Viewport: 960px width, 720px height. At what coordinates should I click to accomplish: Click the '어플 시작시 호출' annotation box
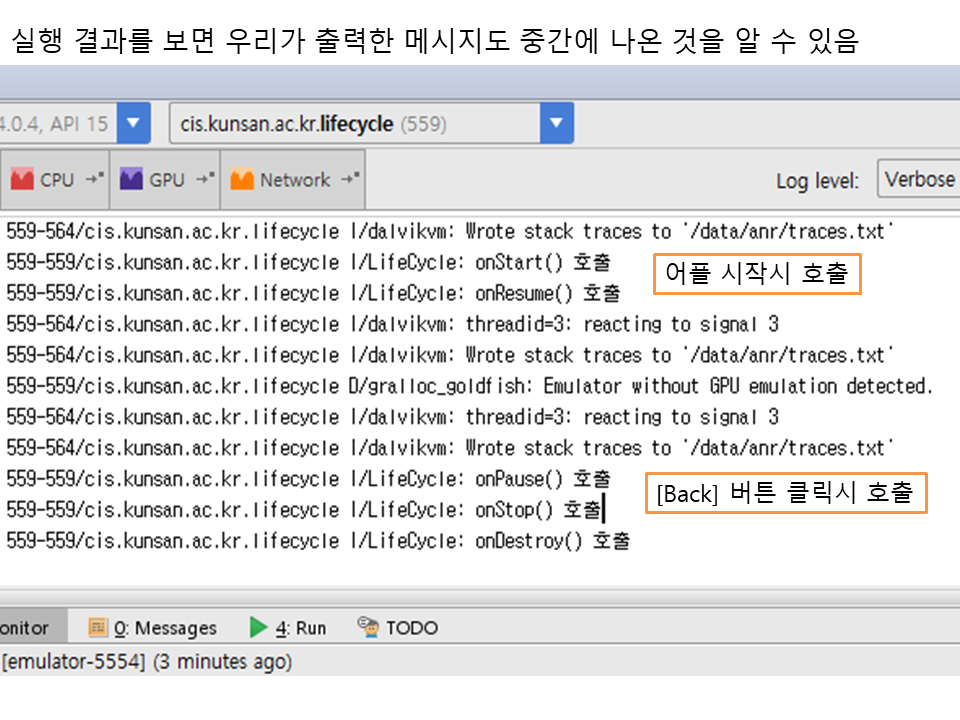pos(756,275)
